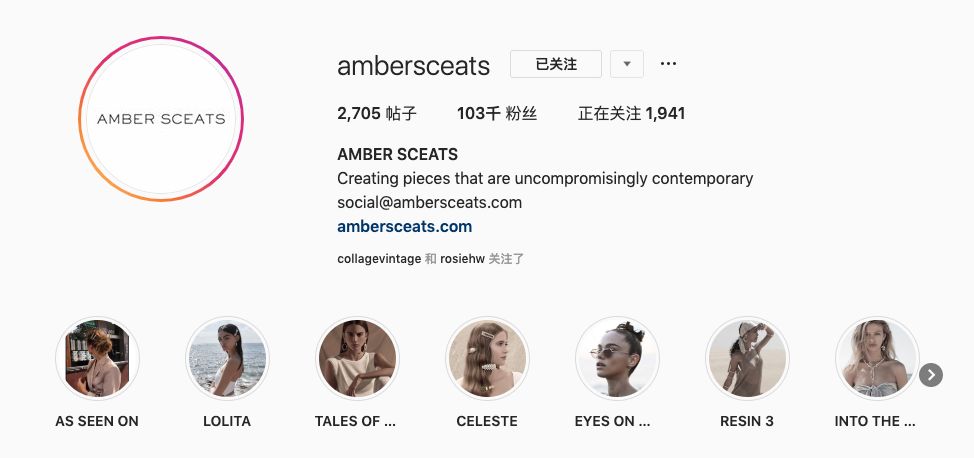Open the LOLITA highlight circle
The image size is (974, 458).
(x=227, y=358)
